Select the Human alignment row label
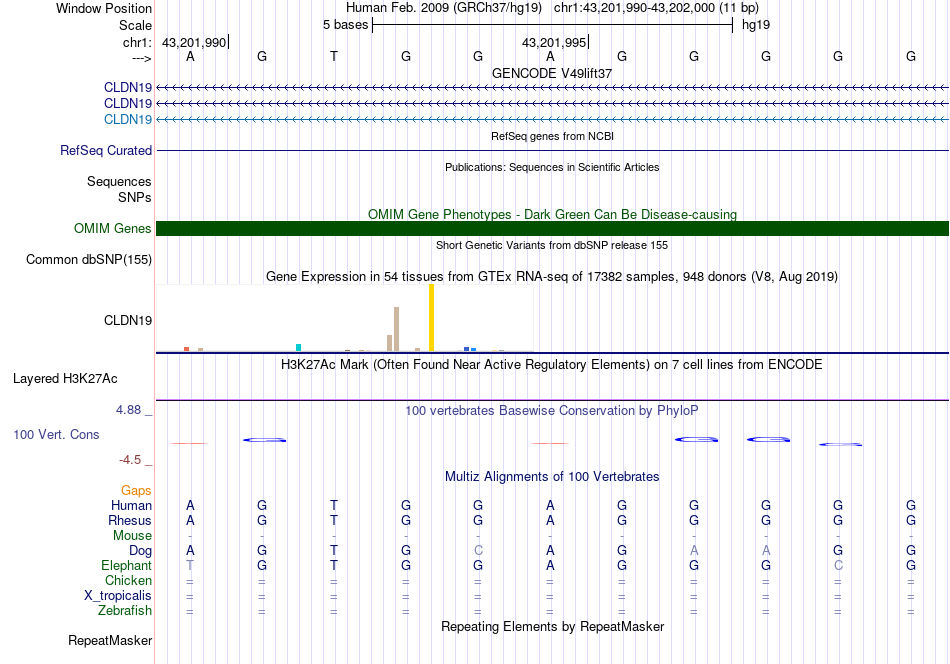The height and width of the screenshot is (664, 950). point(131,505)
